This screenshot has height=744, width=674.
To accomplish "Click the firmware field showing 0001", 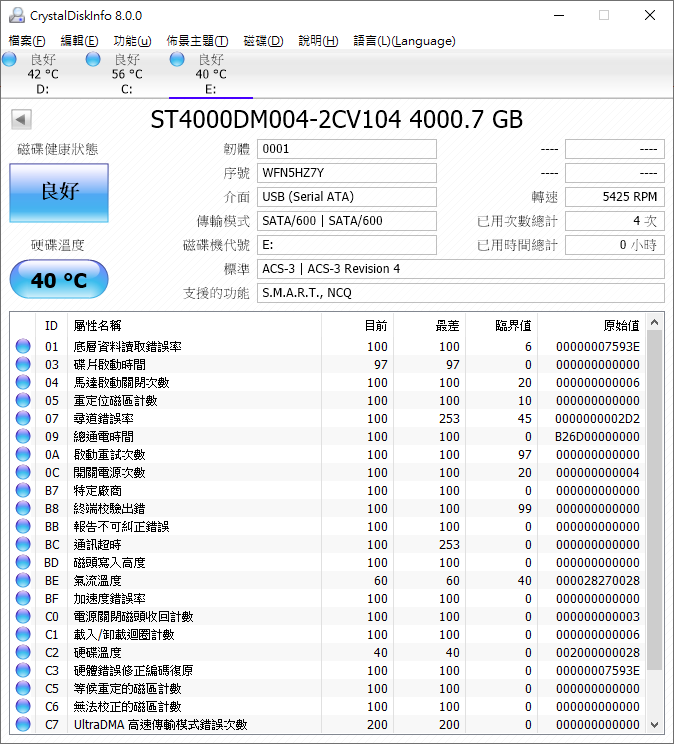I will (347, 149).
